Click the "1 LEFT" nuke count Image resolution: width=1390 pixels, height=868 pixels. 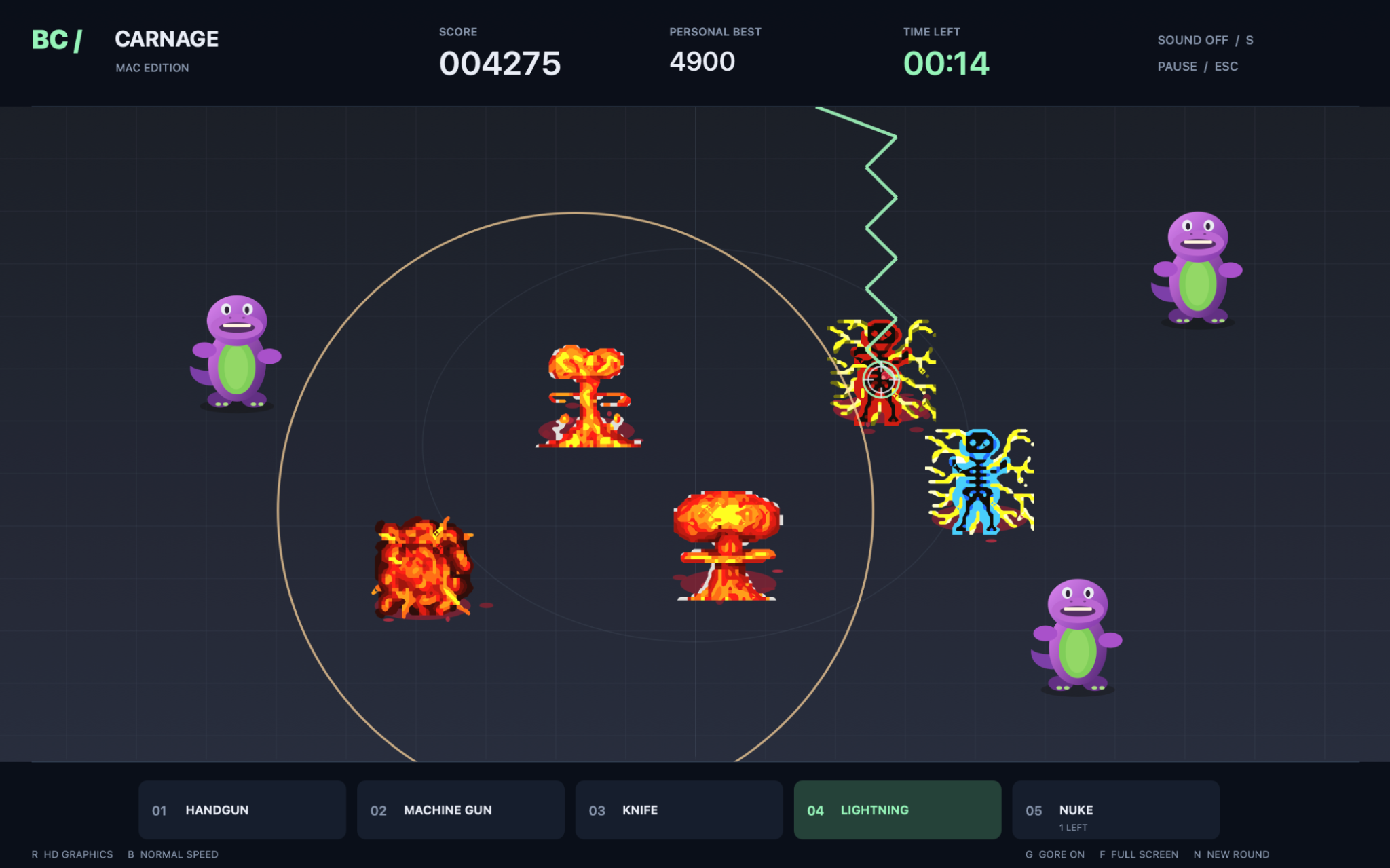1073,827
